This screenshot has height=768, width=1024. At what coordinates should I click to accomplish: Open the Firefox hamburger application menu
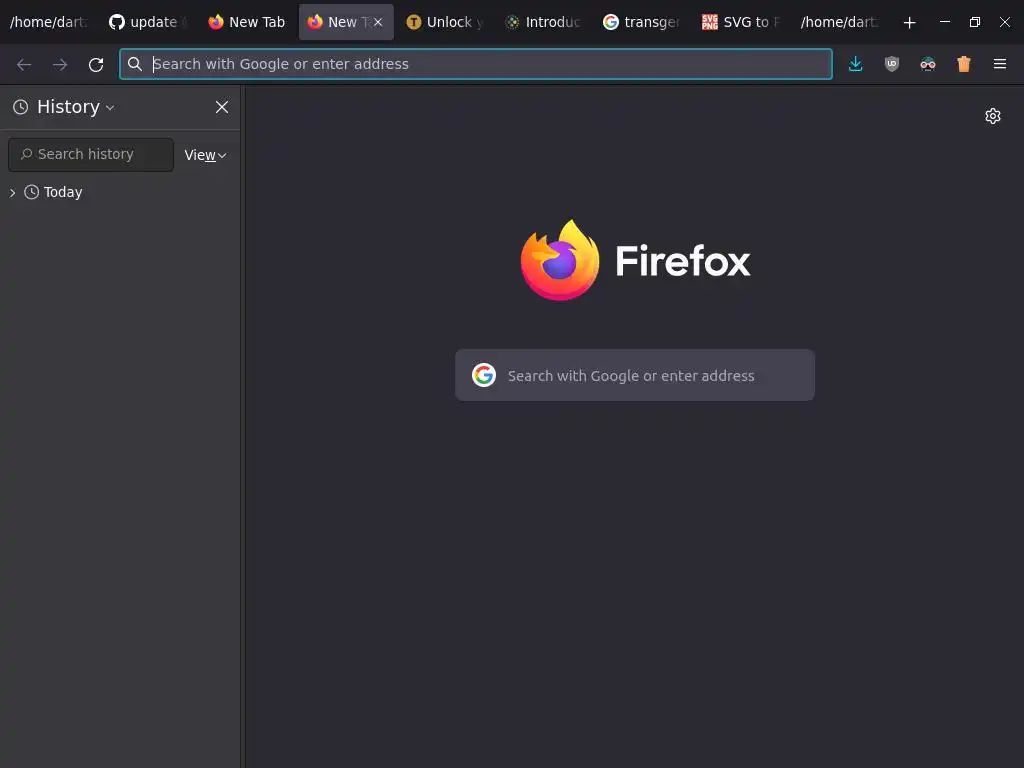(1000, 64)
